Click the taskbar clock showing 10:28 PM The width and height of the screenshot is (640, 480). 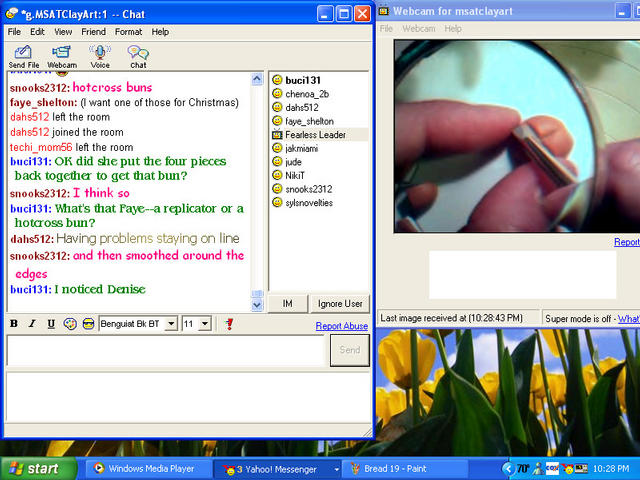click(x=611, y=469)
